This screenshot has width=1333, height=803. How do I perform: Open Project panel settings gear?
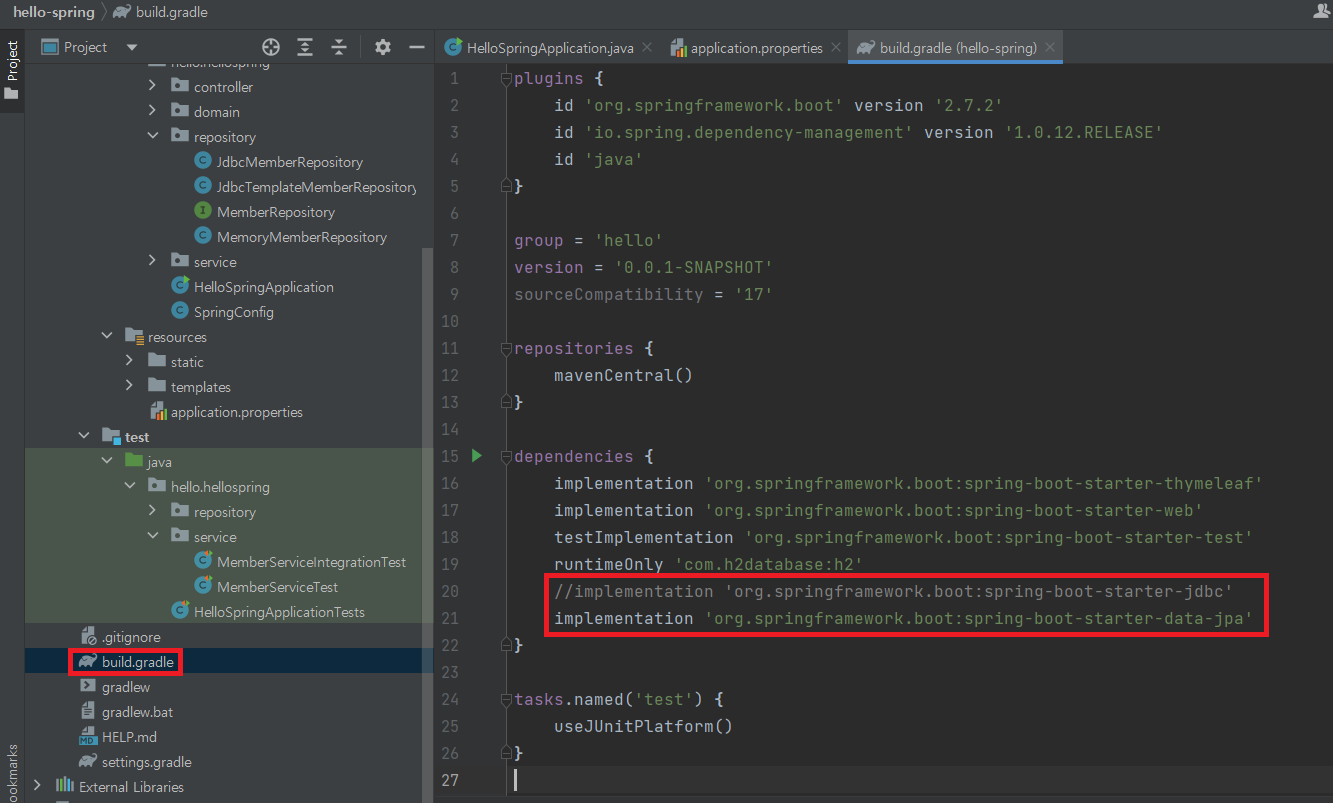[x=382, y=47]
